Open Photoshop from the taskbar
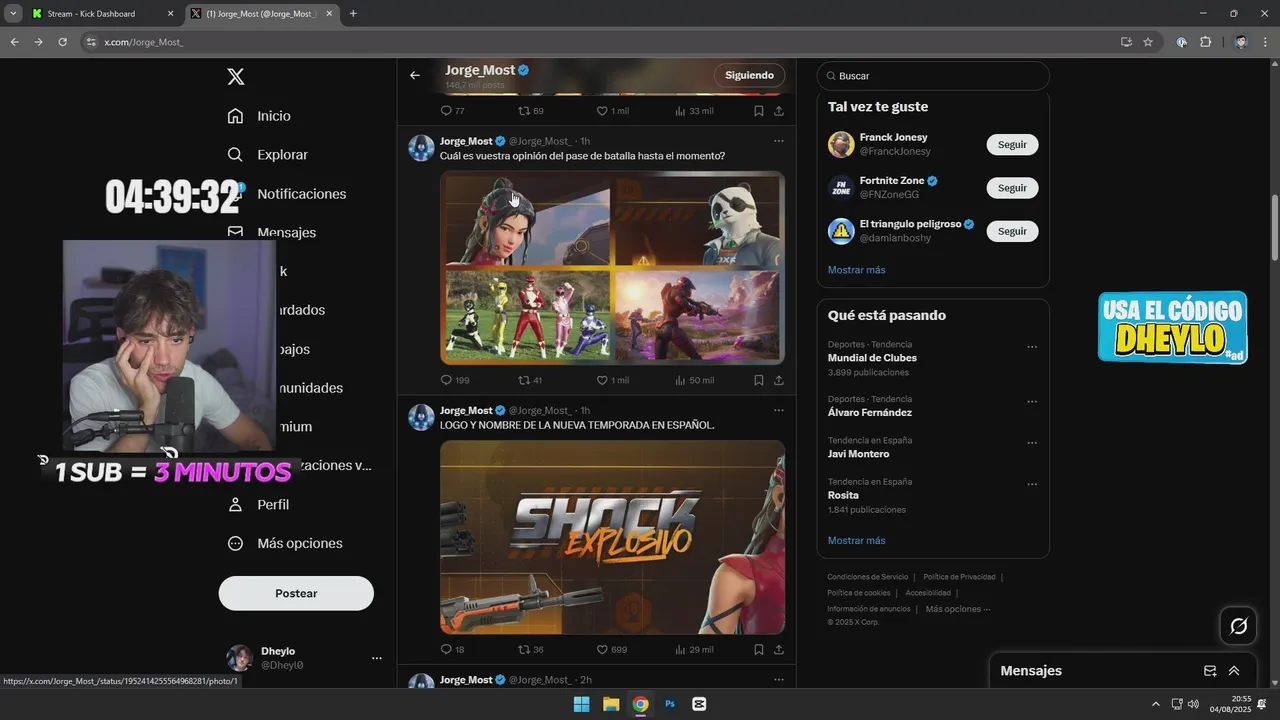1280x720 pixels. point(670,704)
